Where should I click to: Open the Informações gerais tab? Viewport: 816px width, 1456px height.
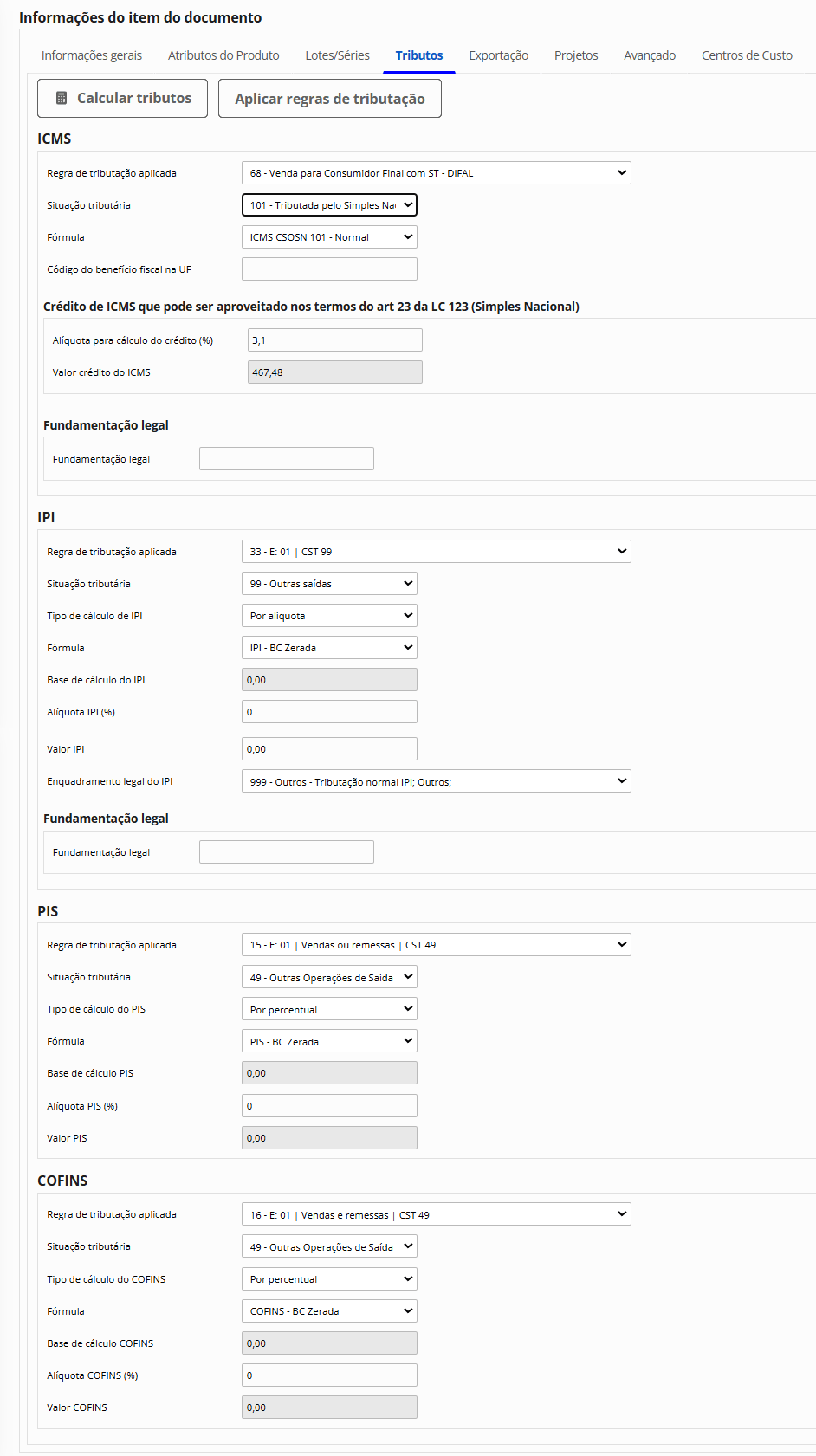click(92, 55)
